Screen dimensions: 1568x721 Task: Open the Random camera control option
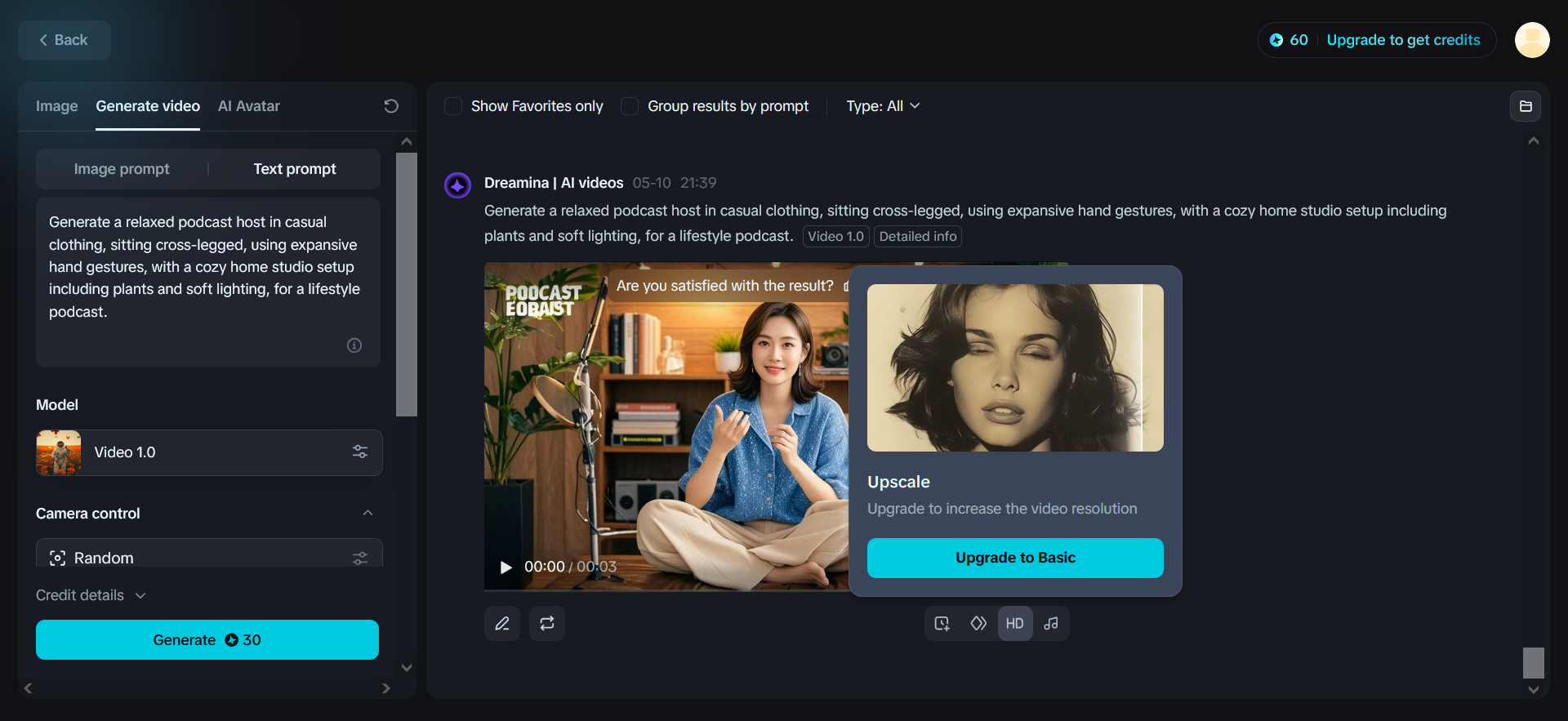(209, 553)
